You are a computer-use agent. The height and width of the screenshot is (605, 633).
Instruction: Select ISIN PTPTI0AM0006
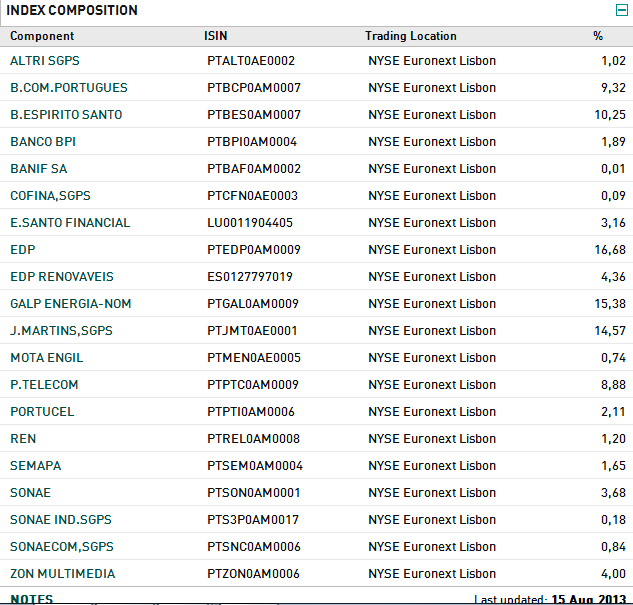coord(251,412)
